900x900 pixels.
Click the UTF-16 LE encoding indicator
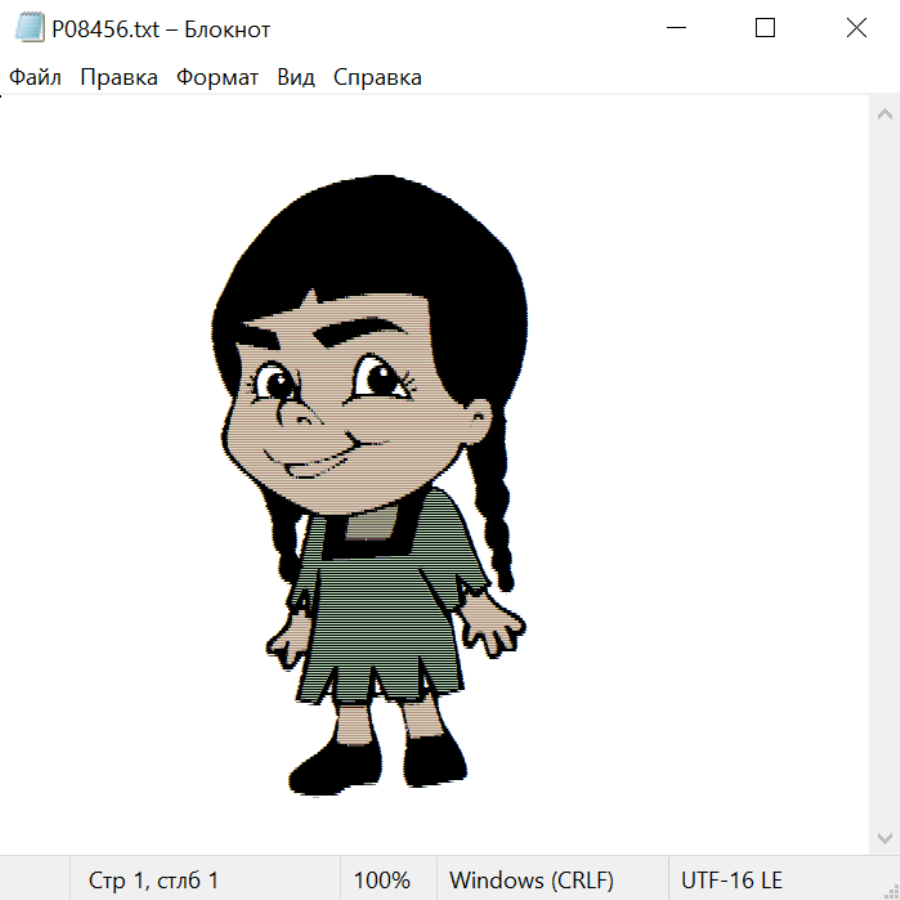pyautogui.click(x=731, y=880)
